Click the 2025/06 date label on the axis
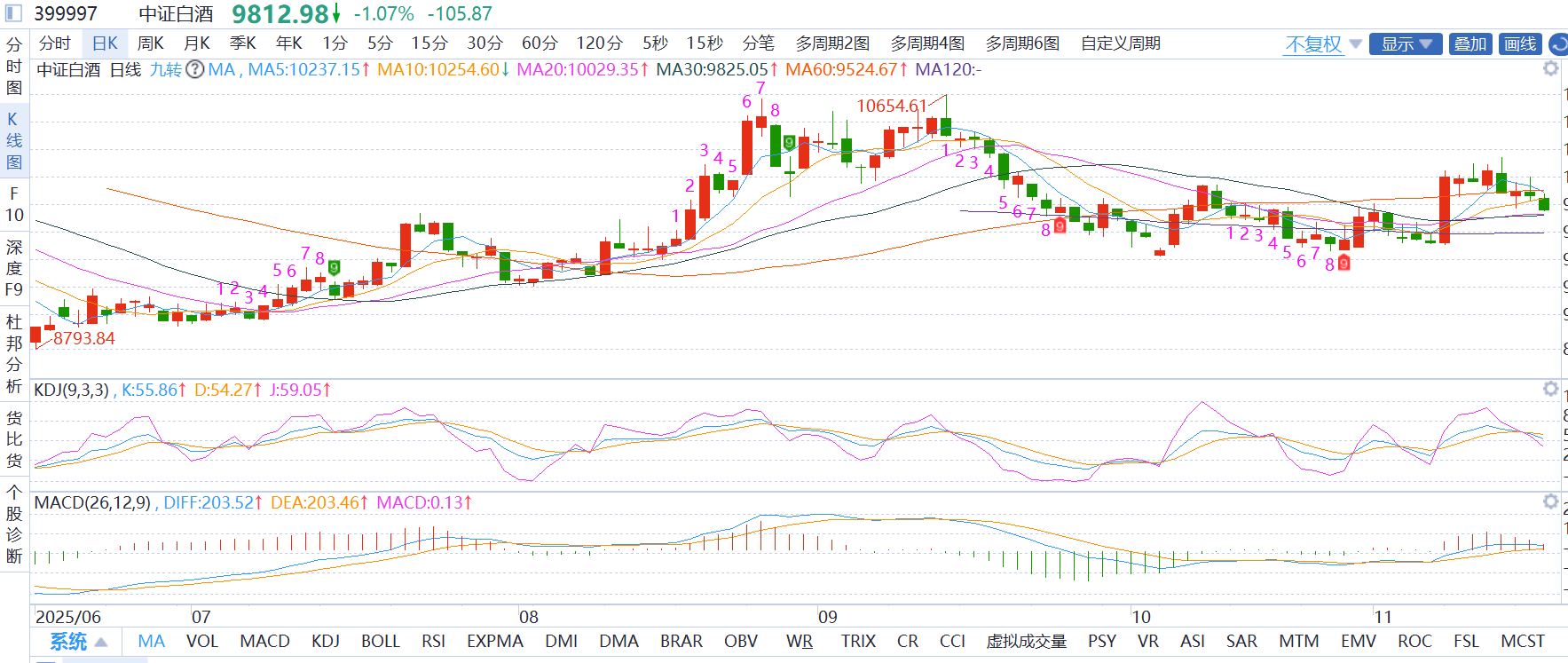Viewport: 1568px width, 663px height. (68, 617)
